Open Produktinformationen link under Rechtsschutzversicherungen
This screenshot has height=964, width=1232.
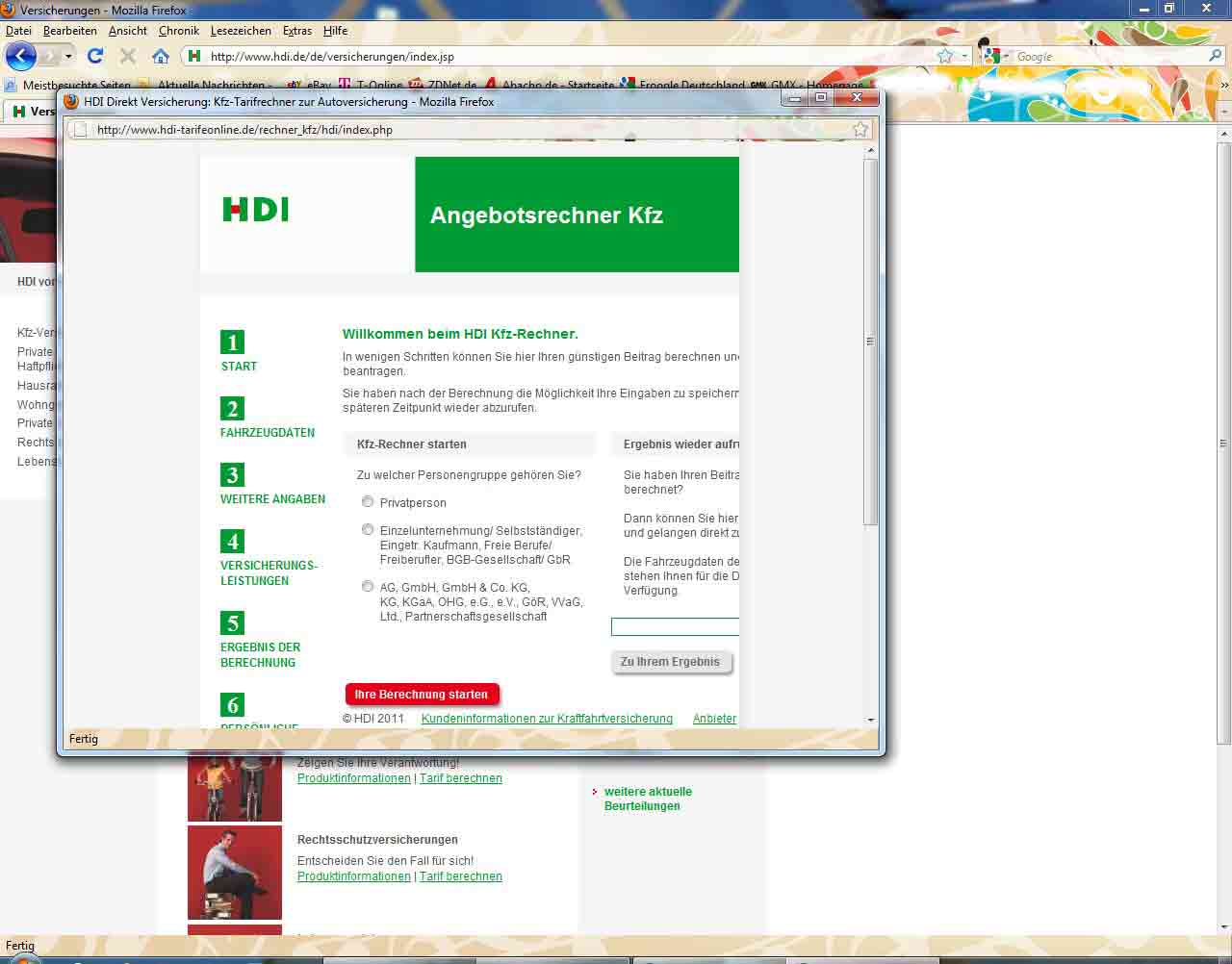pyautogui.click(x=354, y=876)
